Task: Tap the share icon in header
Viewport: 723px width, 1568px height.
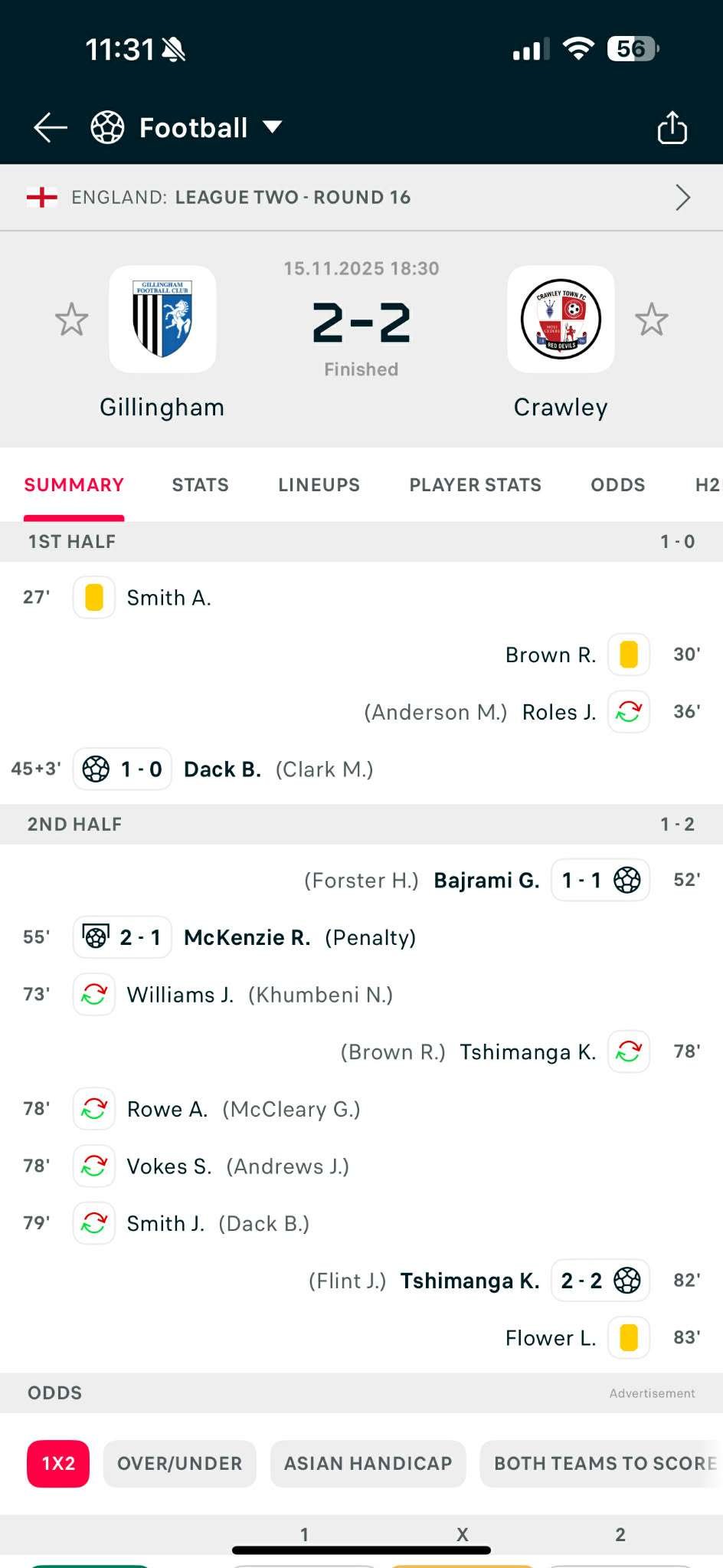Action: pos(672,127)
